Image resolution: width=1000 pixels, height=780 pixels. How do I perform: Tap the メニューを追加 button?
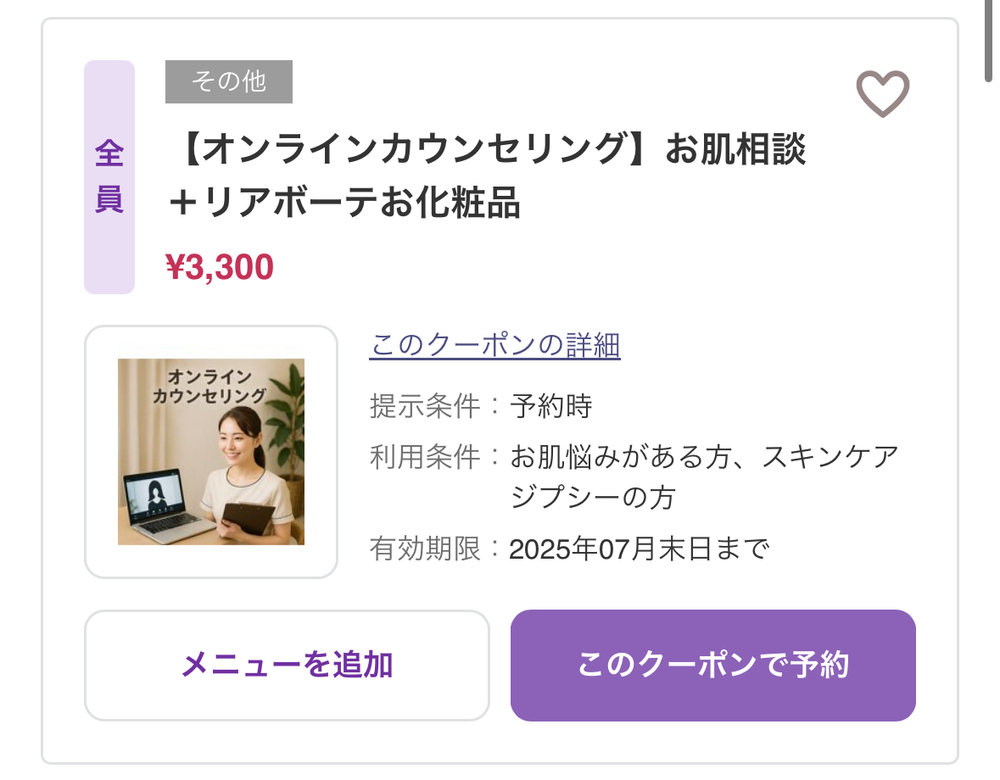(287, 665)
